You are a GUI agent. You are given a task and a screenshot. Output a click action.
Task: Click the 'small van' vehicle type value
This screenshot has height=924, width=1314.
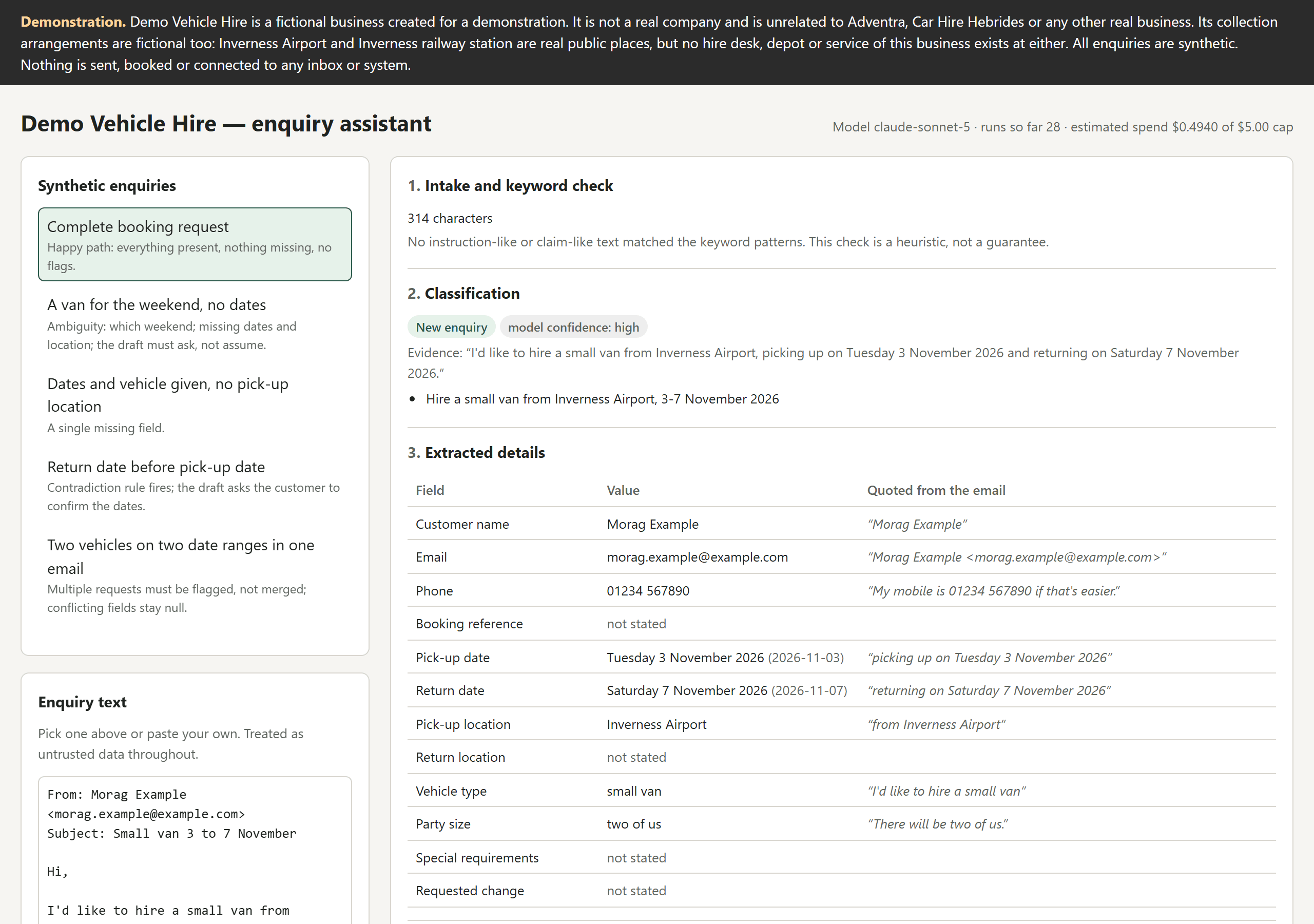coord(634,791)
